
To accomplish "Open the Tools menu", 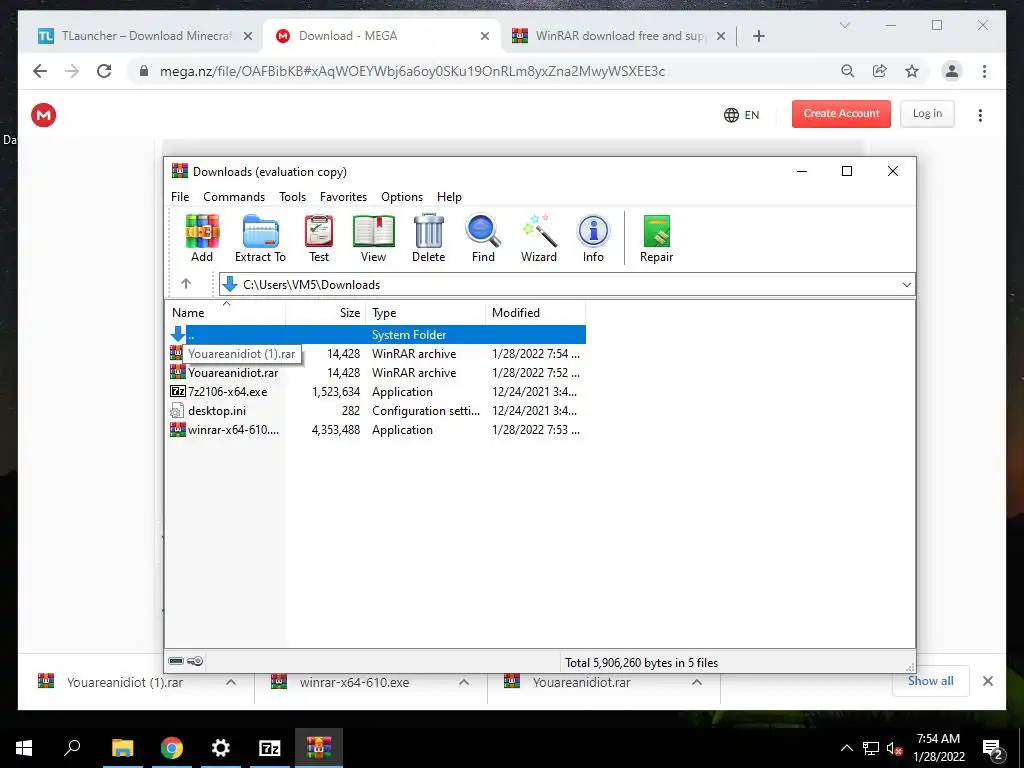I will pyautogui.click(x=293, y=197).
